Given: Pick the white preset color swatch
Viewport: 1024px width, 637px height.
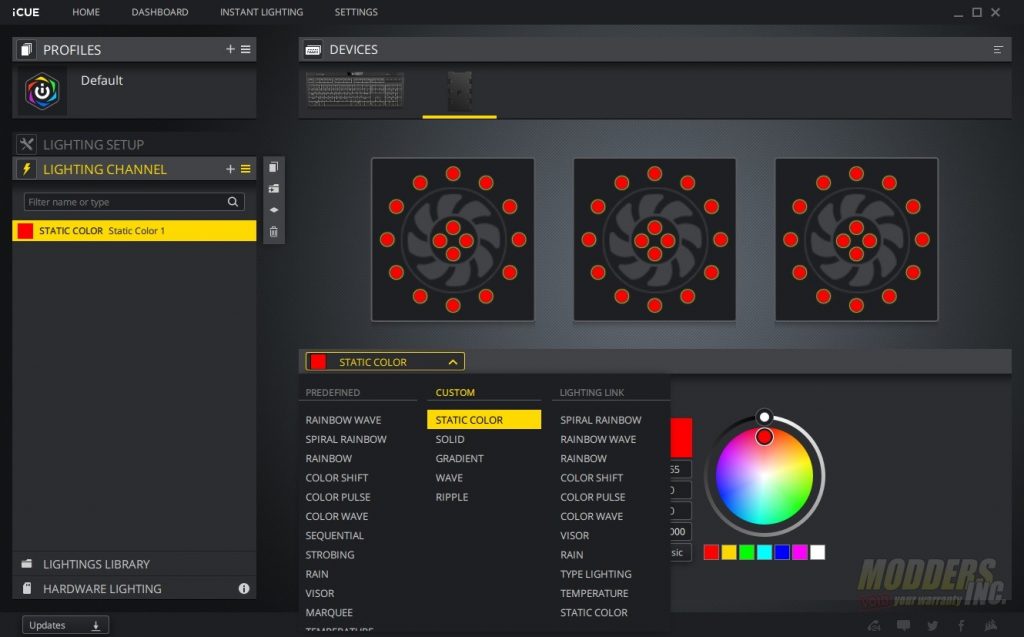Looking at the screenshot, I should pos(817,552).
